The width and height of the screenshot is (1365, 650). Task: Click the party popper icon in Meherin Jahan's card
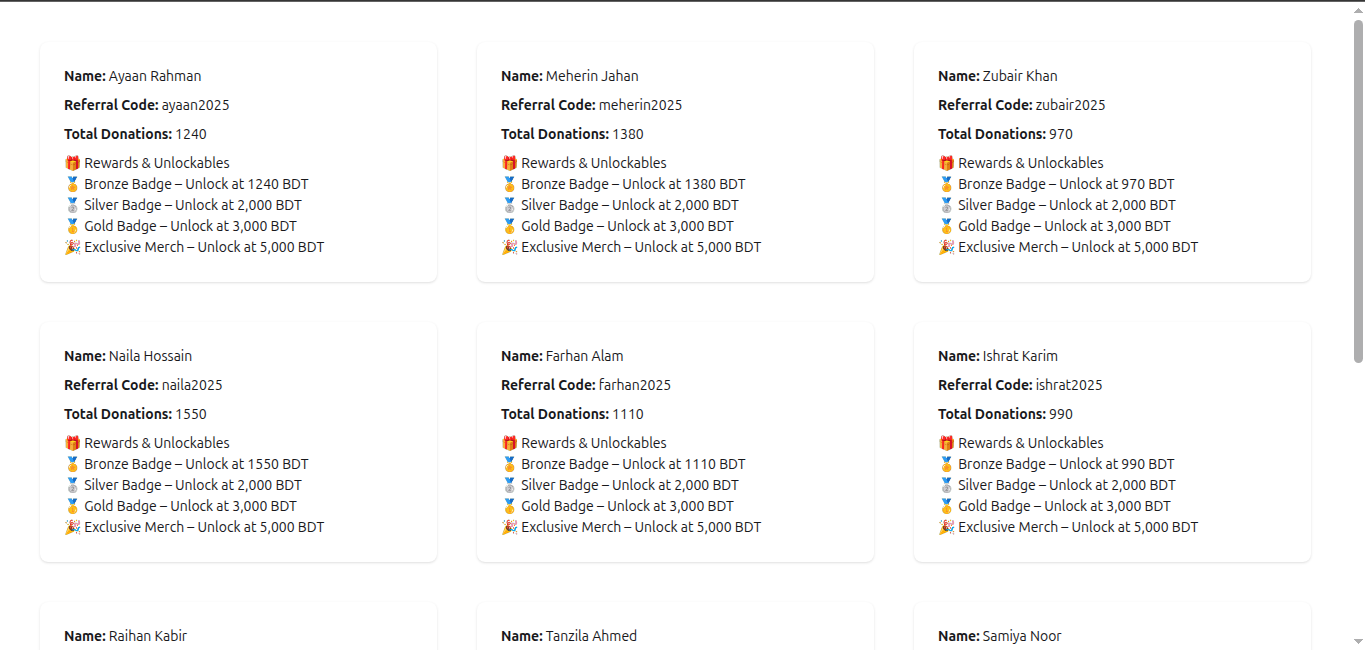point(509,247)
